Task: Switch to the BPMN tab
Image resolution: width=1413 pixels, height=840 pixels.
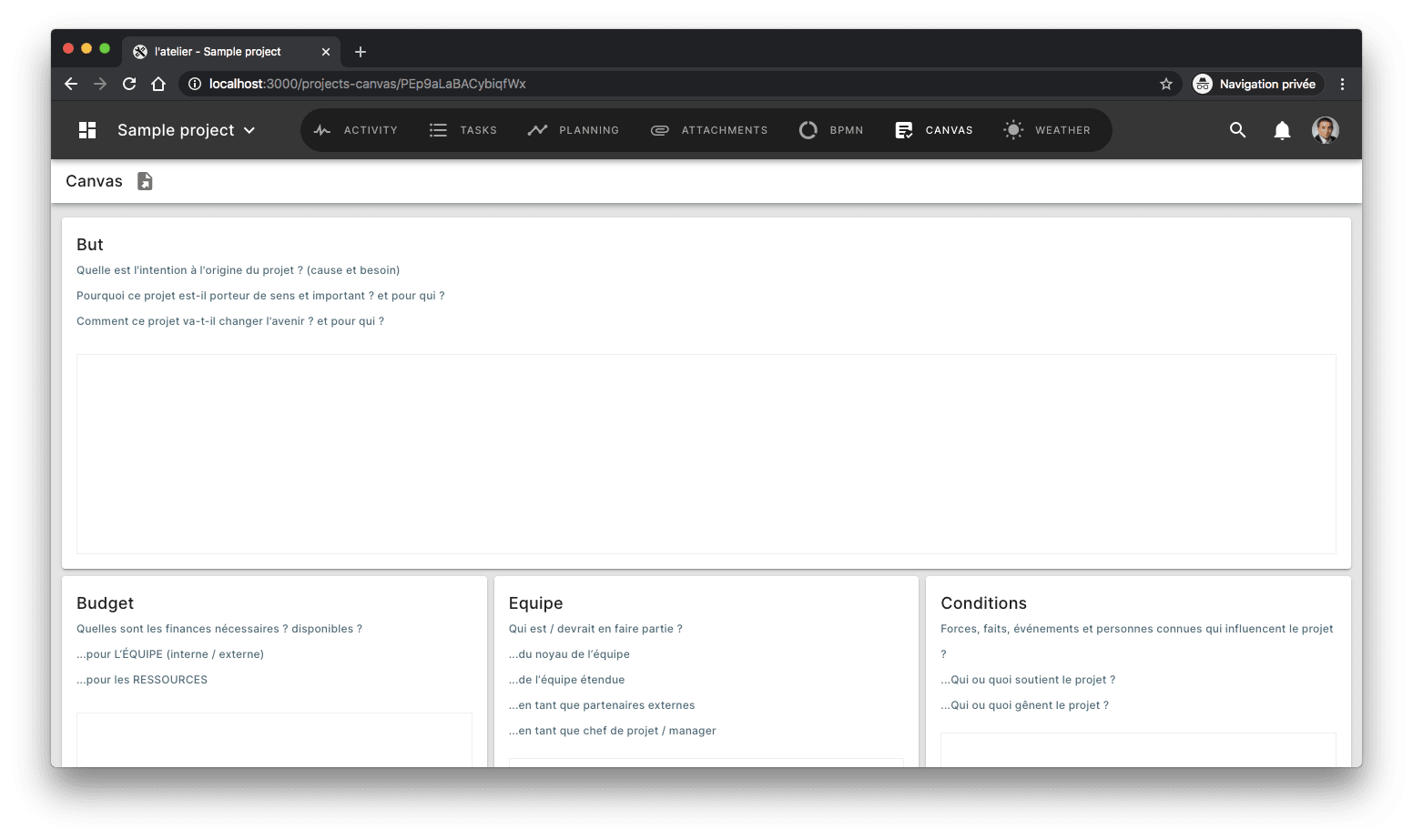Action: click(831, 130)
